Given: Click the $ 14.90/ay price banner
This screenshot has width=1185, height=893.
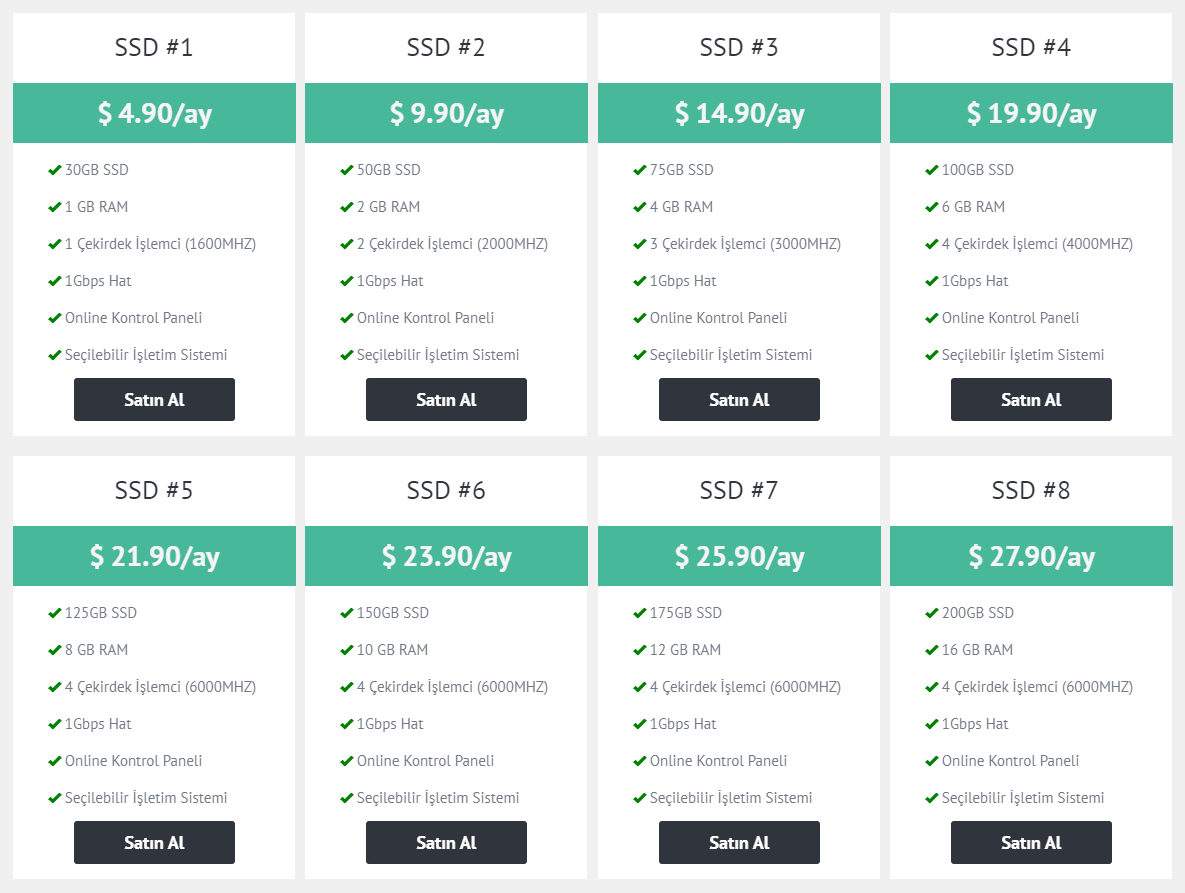Looking at the screenshot, I should 739,113.
